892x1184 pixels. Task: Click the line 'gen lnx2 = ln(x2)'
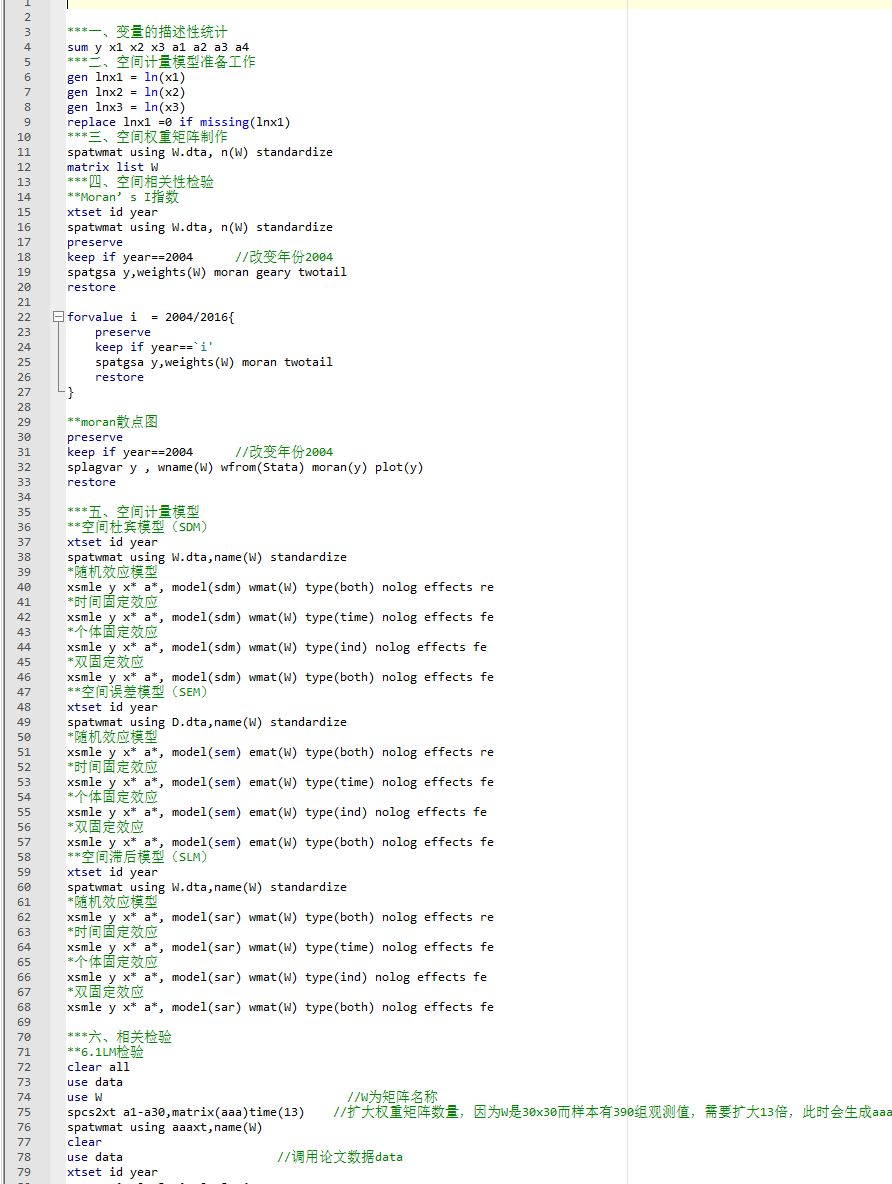126,92
